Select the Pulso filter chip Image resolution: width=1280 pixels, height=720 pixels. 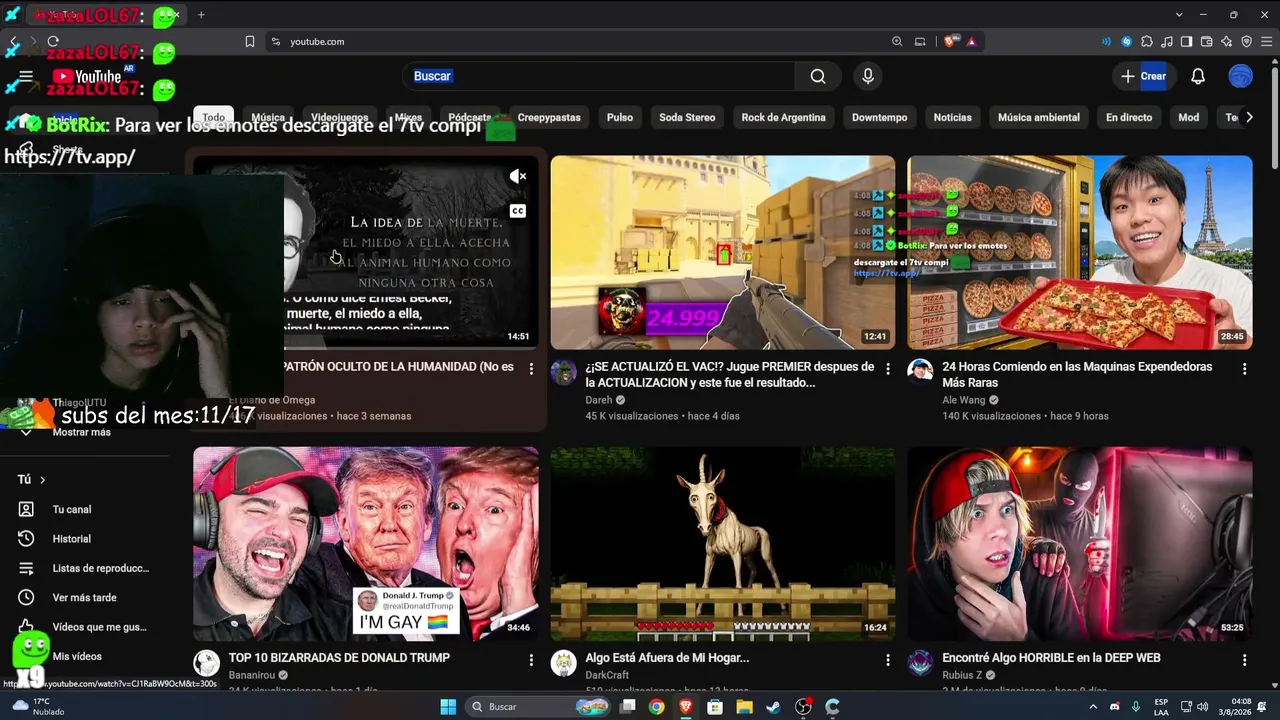point(620,117)
